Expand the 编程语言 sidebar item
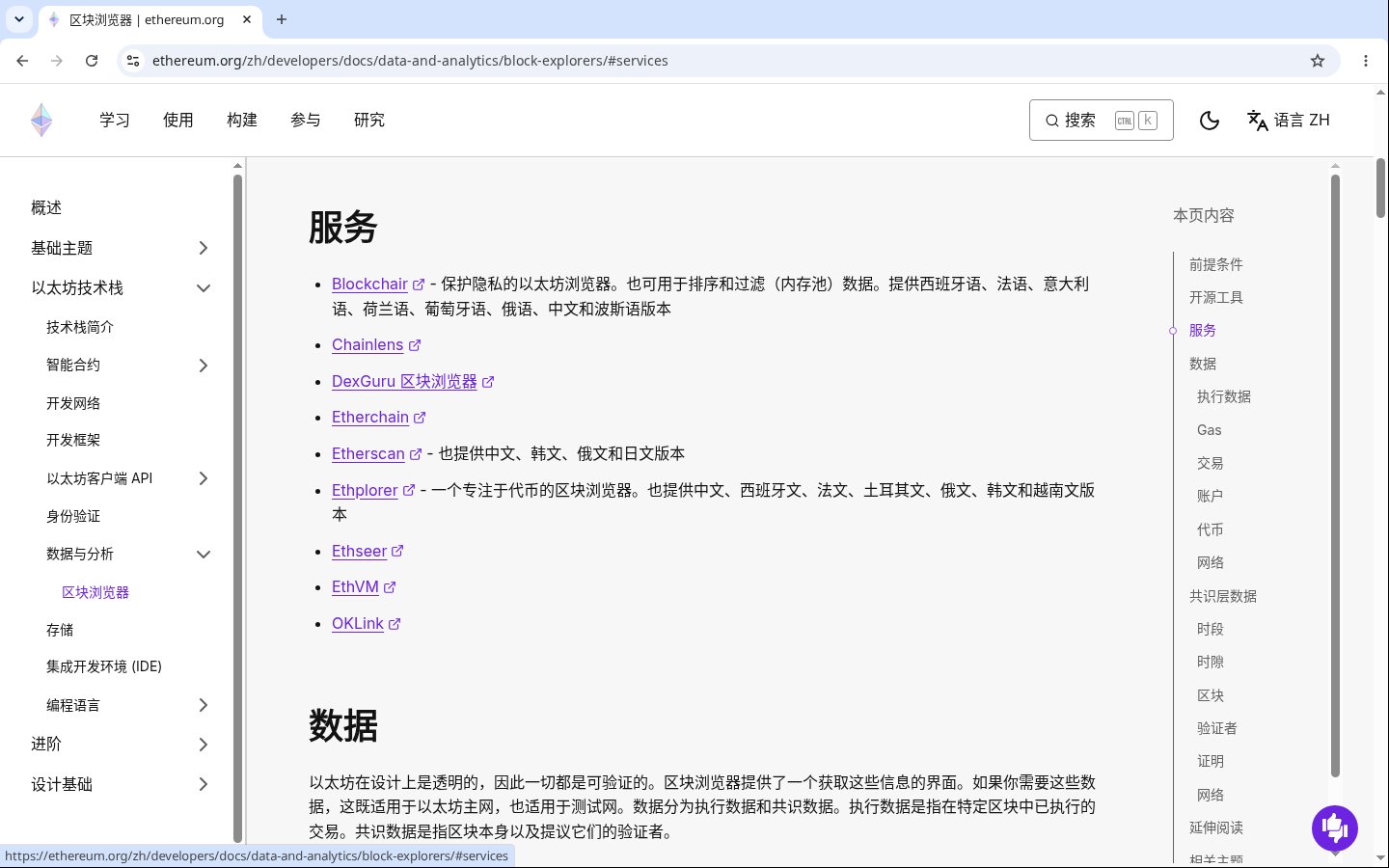Viewport: 1389px width, 868px height. [204, 705]
